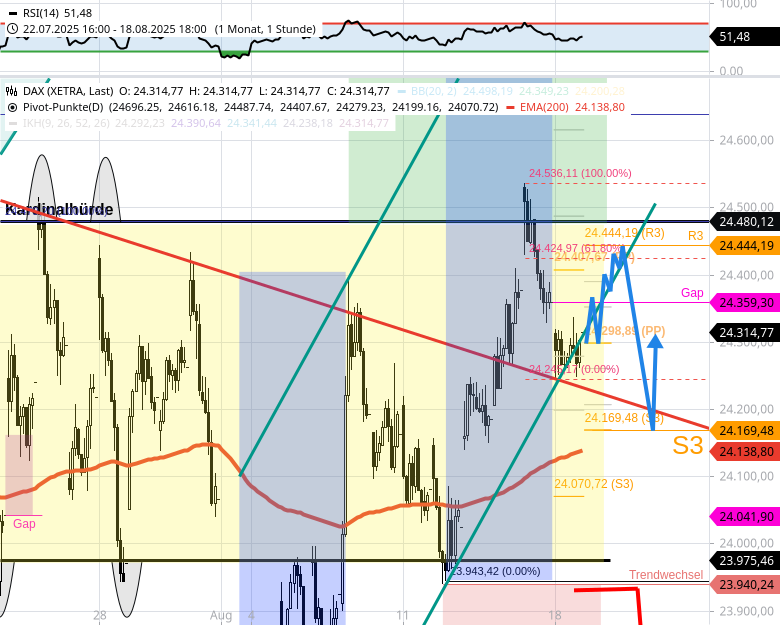Click the orange 24.444,19 price tag

pyautogui.click(x=745, y=245)
